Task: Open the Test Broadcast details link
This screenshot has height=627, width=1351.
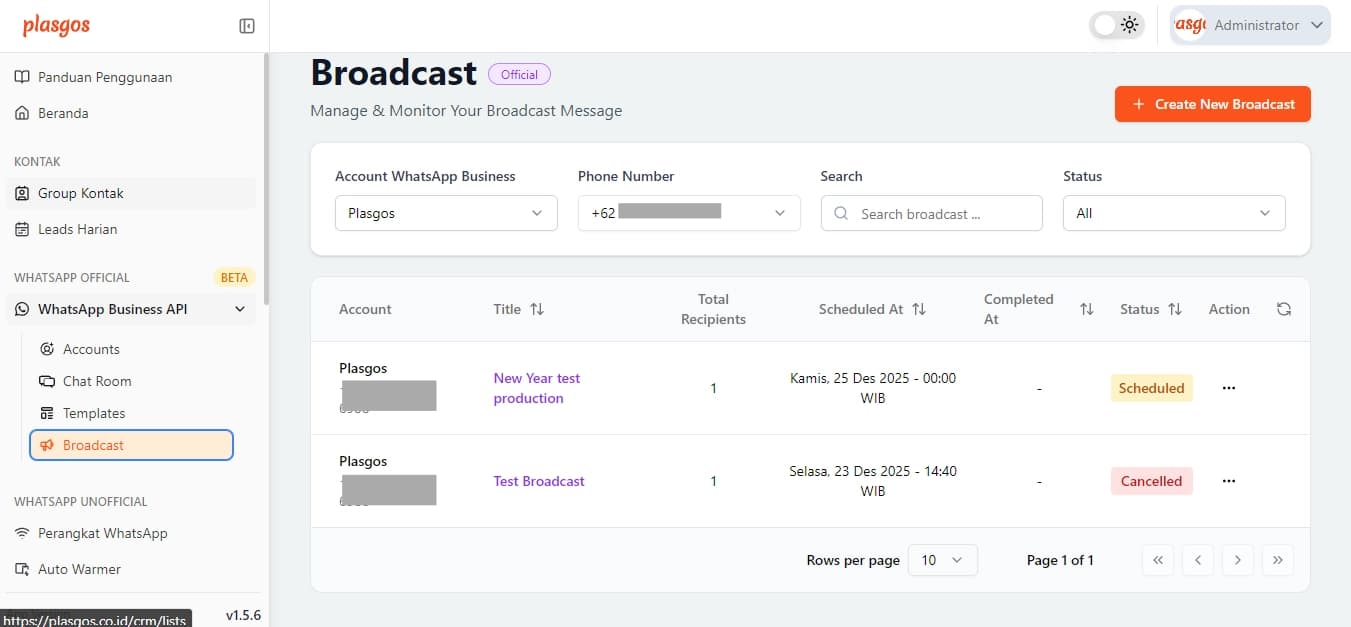Action: tap(538, 481)
